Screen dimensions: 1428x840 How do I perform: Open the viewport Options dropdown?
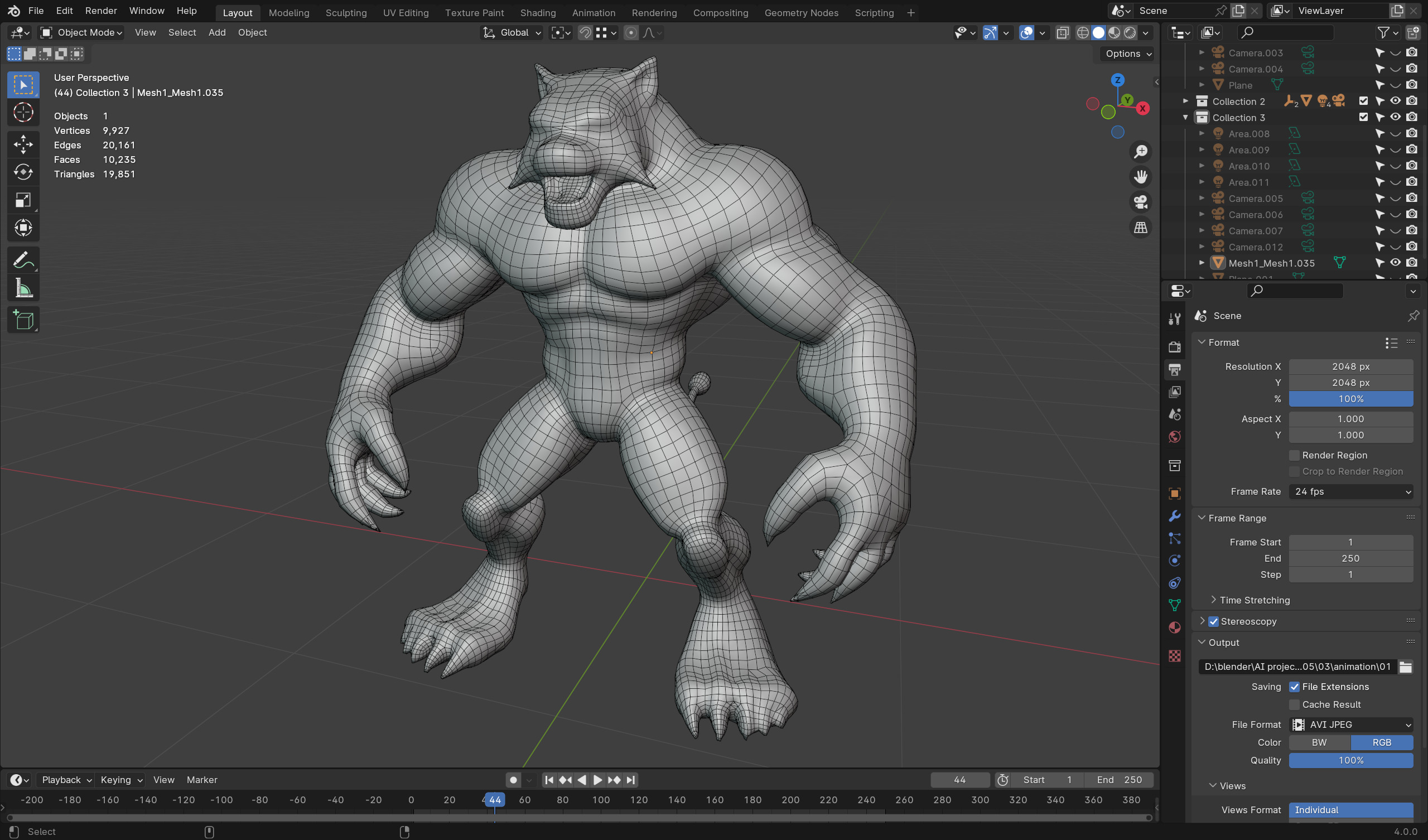coord(1128,54)
